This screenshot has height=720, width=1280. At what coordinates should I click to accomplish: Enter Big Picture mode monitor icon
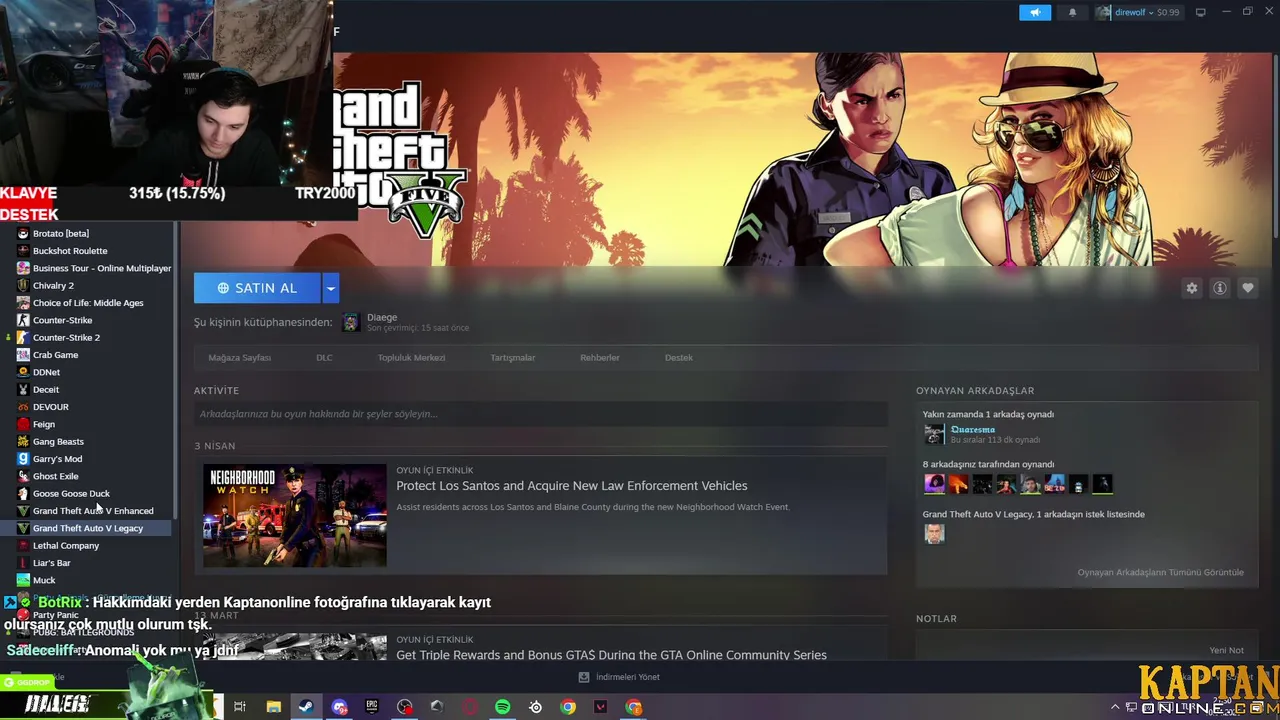click(x=1201, y=12)
